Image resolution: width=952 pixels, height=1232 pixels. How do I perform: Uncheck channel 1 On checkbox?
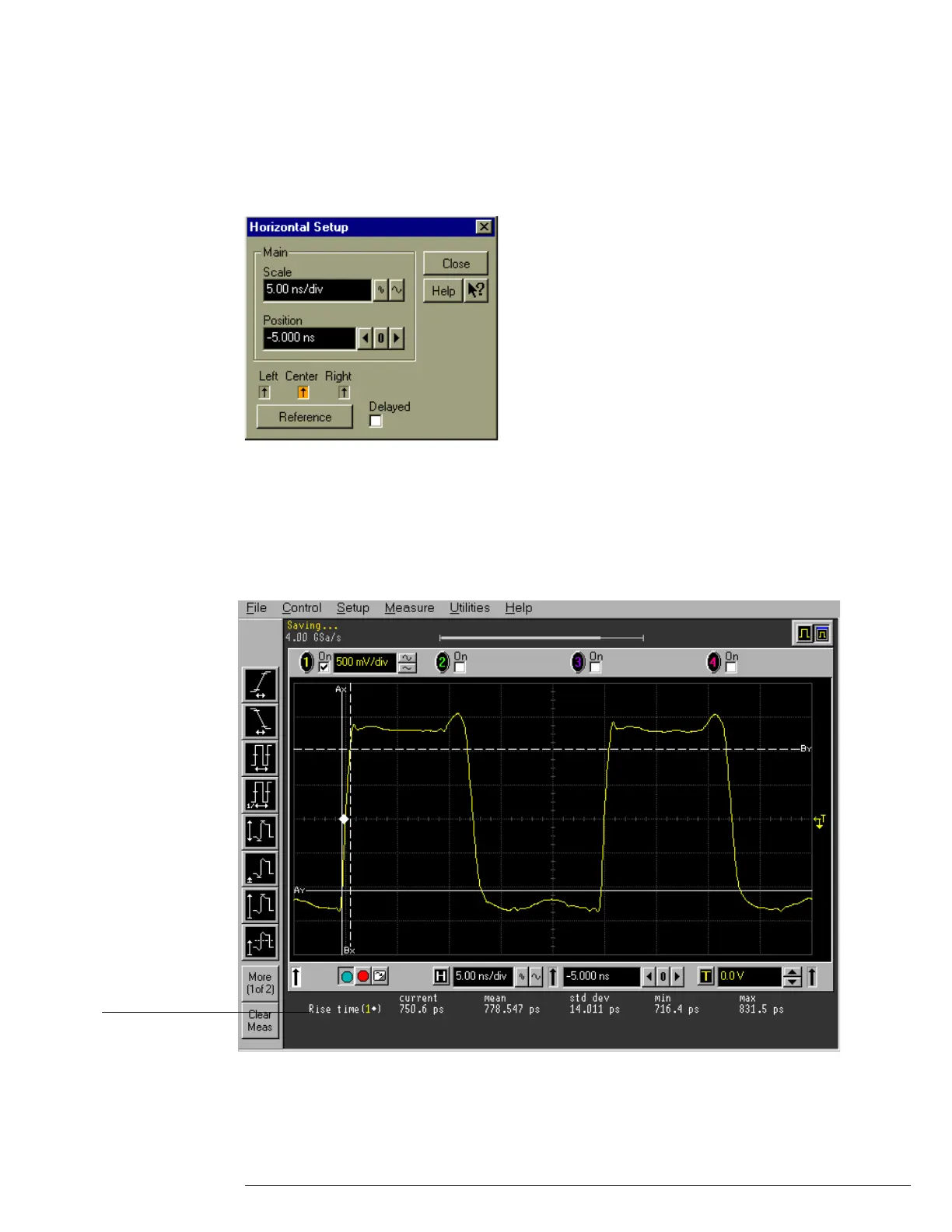[324, 667]
